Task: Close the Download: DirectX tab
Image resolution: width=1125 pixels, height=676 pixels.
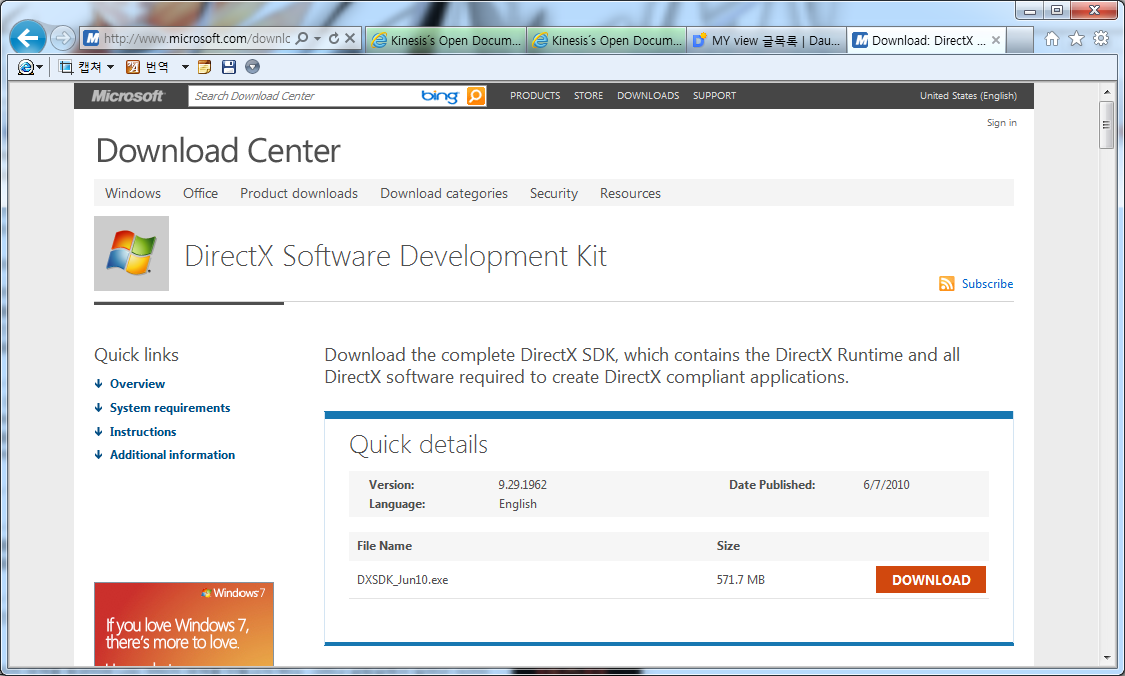Action: (996, 40)
